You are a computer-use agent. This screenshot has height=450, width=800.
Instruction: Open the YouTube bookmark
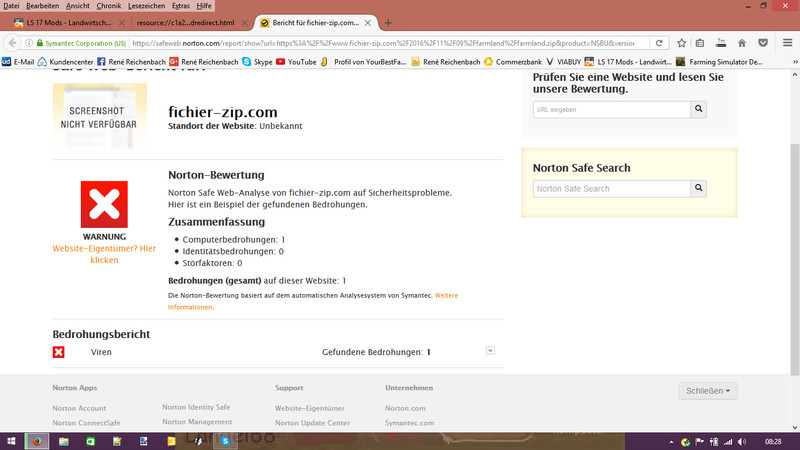point(296,62)
